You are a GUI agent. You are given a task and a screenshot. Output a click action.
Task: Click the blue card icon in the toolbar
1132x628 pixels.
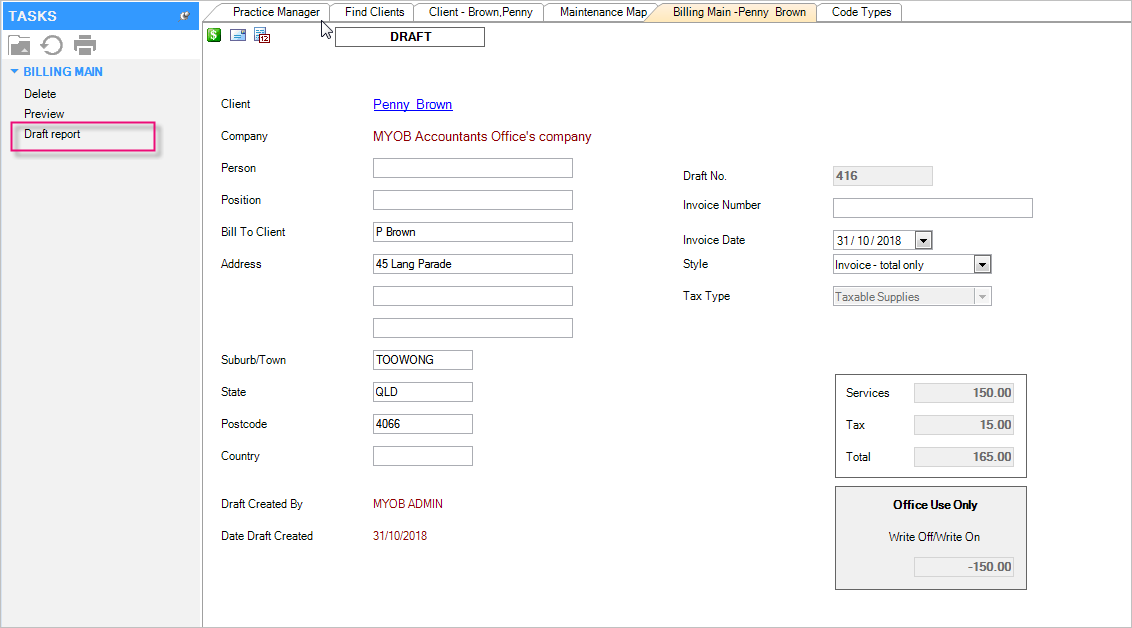pyautogui.click(x=238, y=36)
